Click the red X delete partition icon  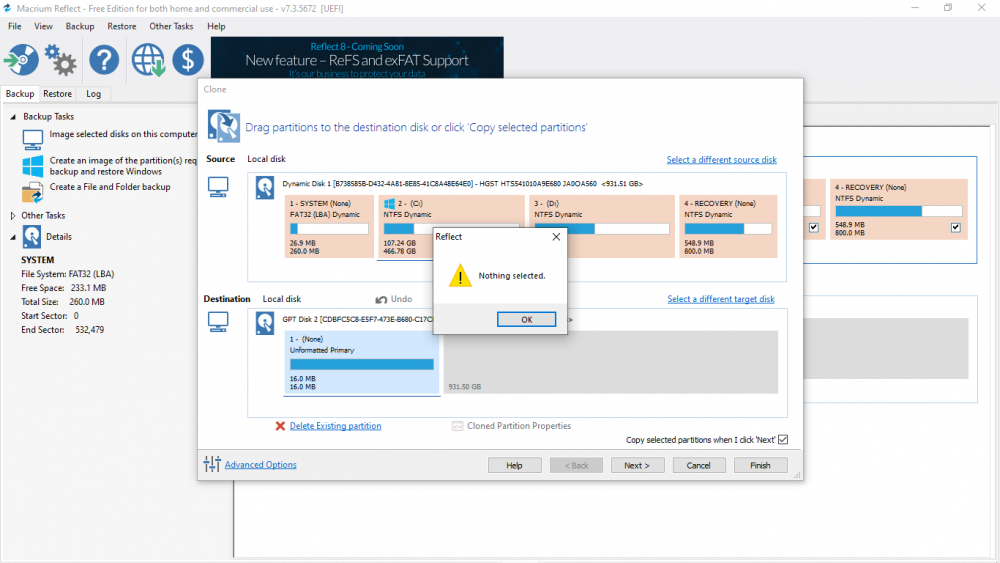tap(280, 426)
